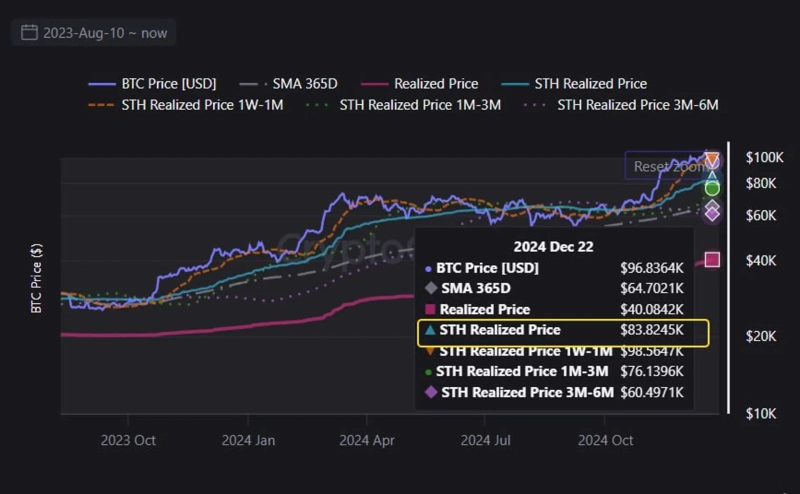Click the 2024 Apr x-axis label
Image resolution: width=800 pixels, height=494 pixels.
[x=368, y=439]
